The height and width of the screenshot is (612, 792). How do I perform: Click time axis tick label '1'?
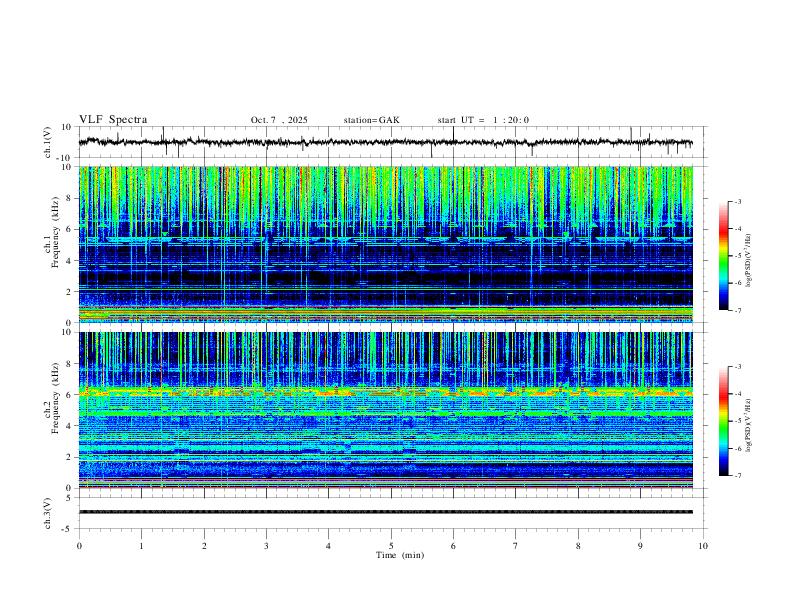coord(141,546)
